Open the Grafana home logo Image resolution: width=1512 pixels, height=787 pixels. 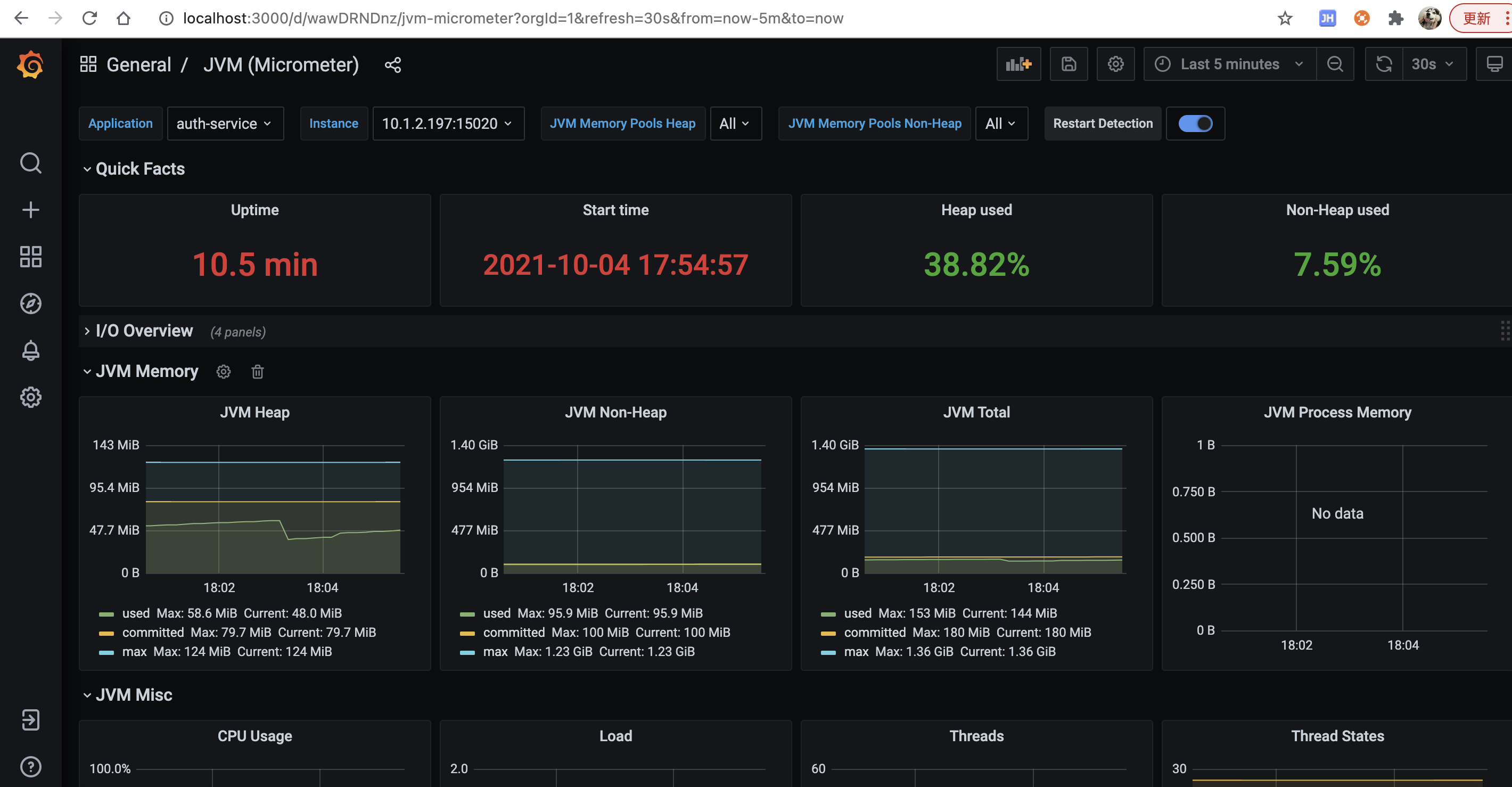point(30,64)
